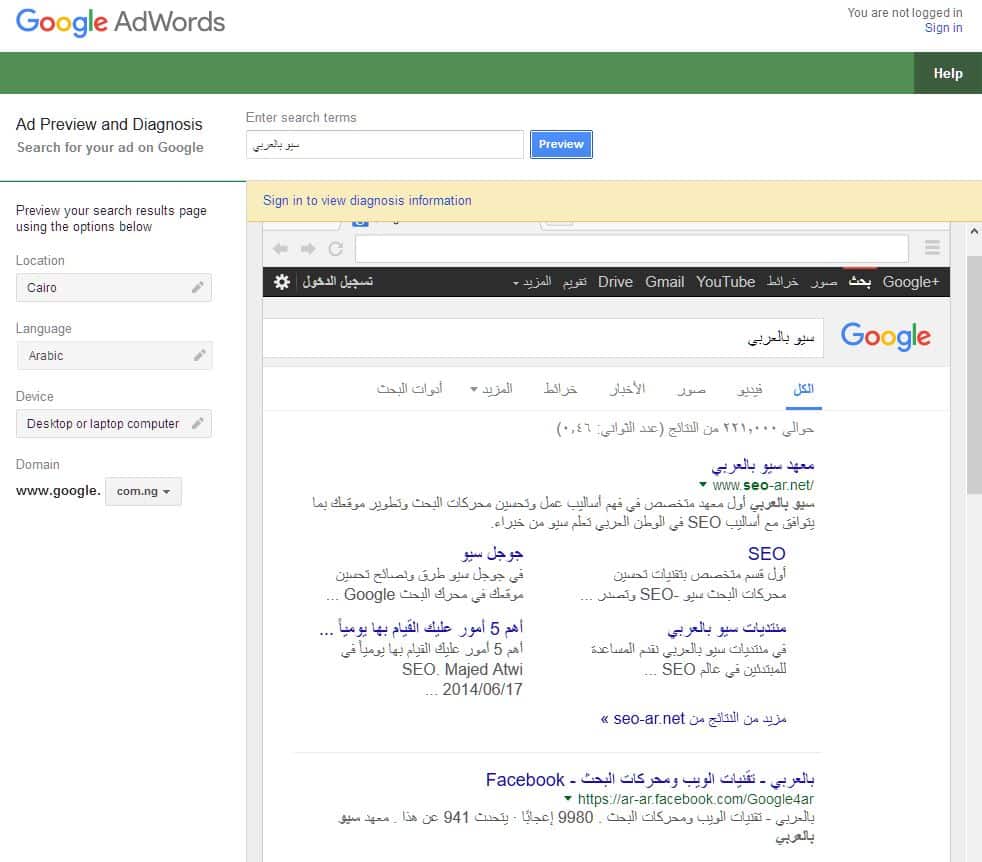
Task: Click the preview vertical scrollbar thumb
Action: point(974,375)
